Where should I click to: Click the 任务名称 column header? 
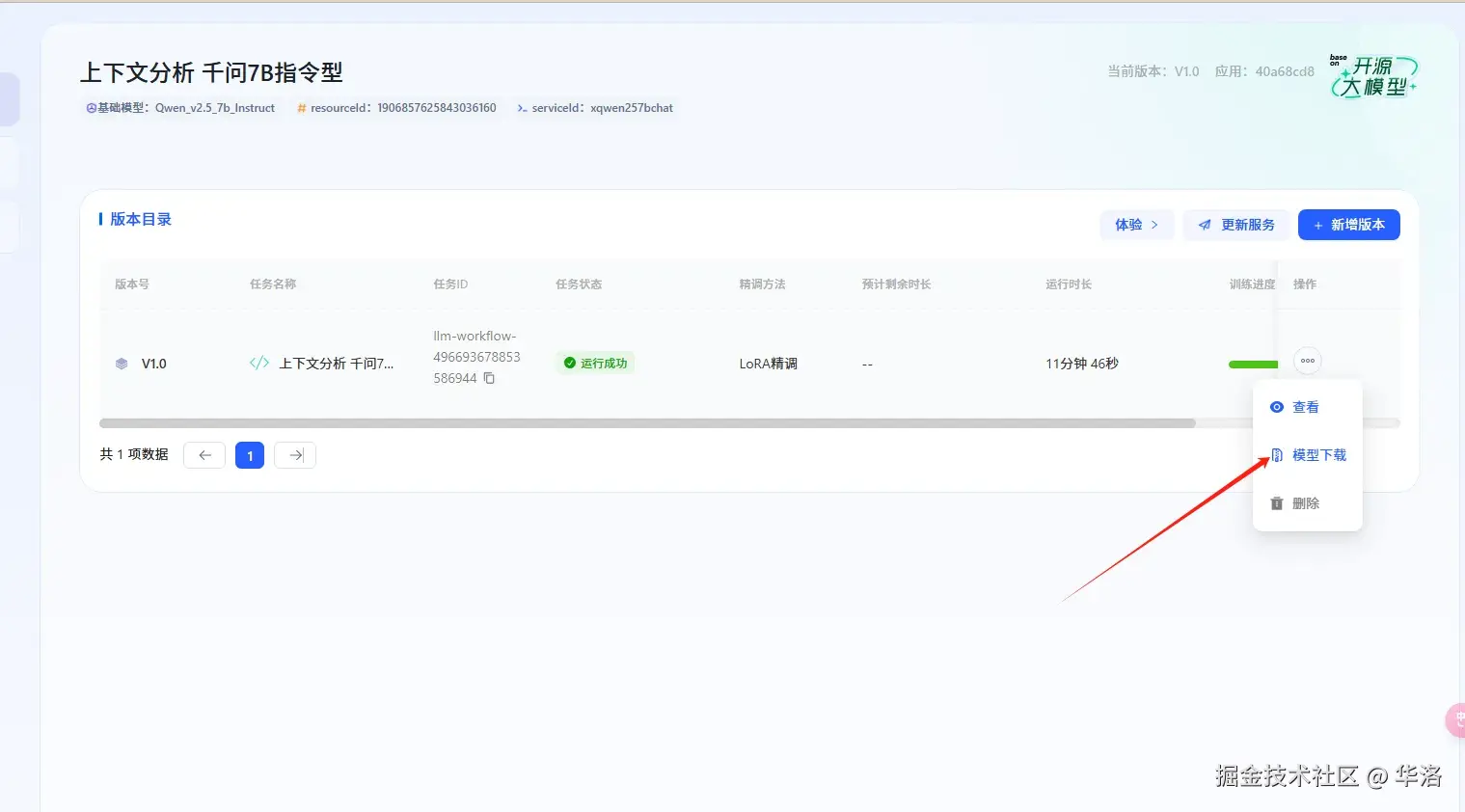coord(273,284)
